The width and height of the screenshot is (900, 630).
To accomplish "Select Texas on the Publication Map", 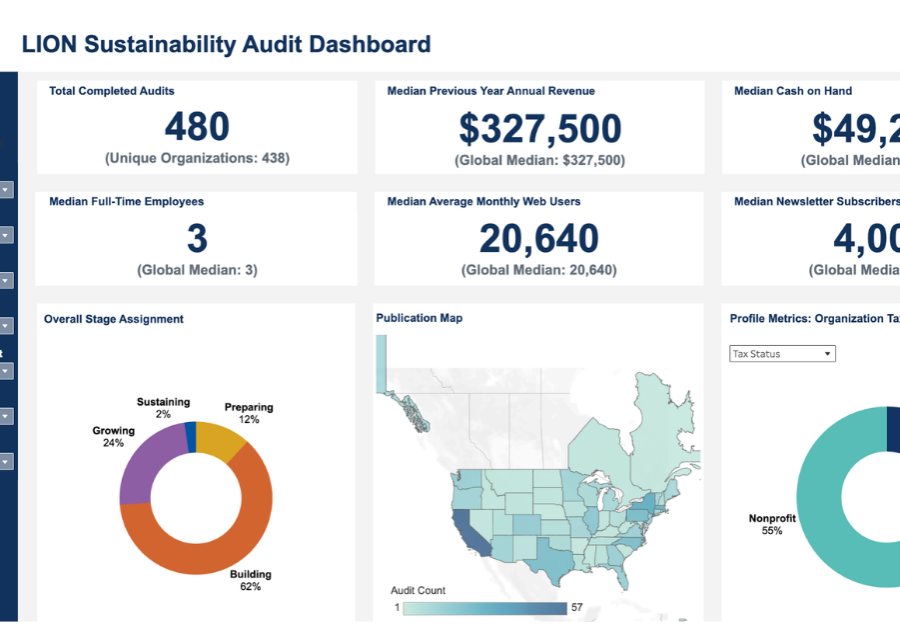I will pos(553,561).
